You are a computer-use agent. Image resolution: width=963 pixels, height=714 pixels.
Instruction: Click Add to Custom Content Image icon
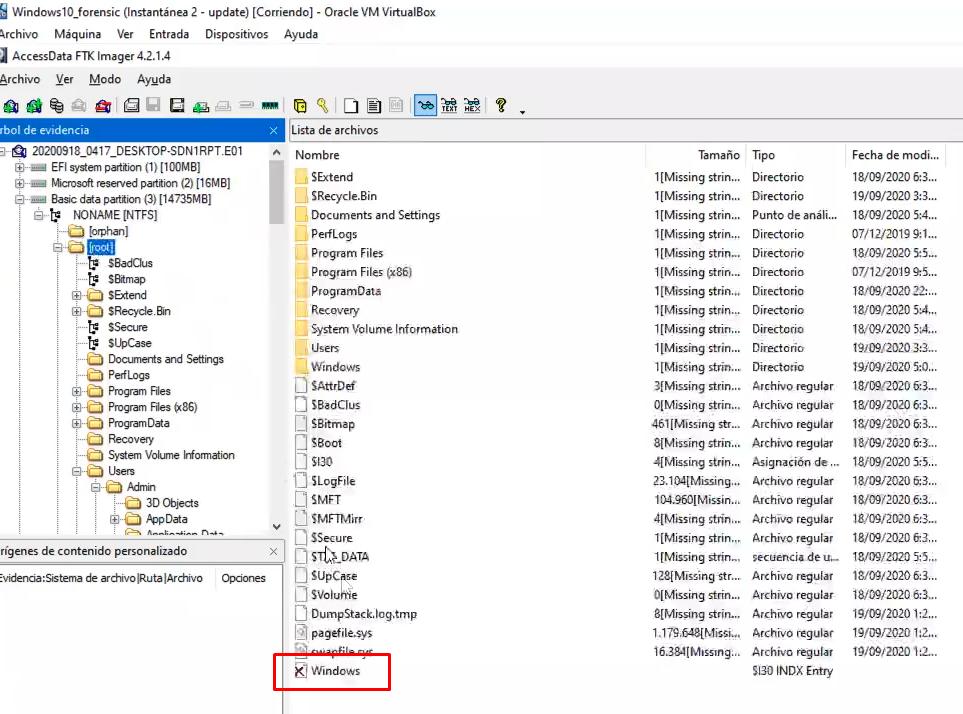point(200,106)
